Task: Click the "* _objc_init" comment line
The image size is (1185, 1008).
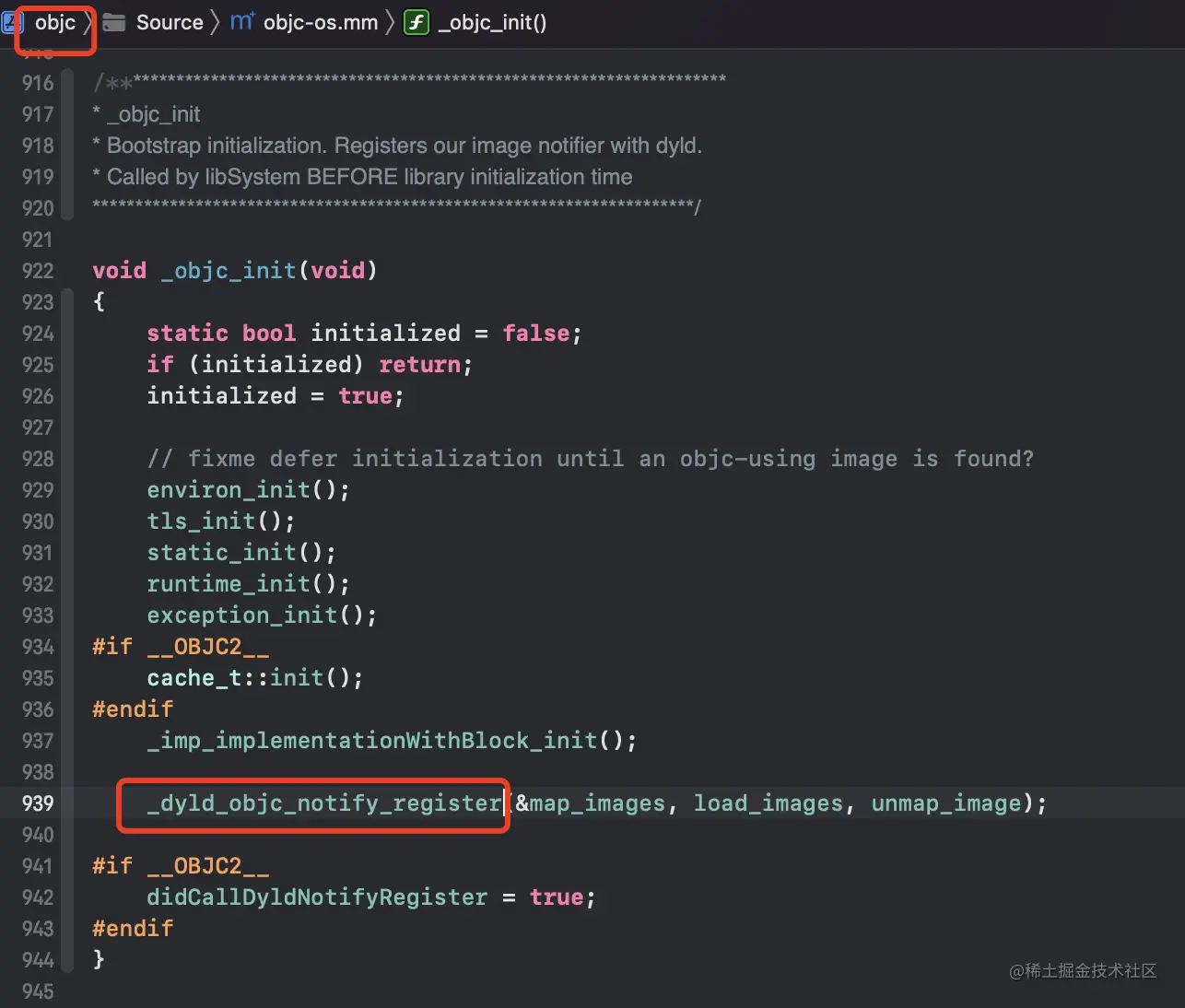Action: tap(147, 114)
